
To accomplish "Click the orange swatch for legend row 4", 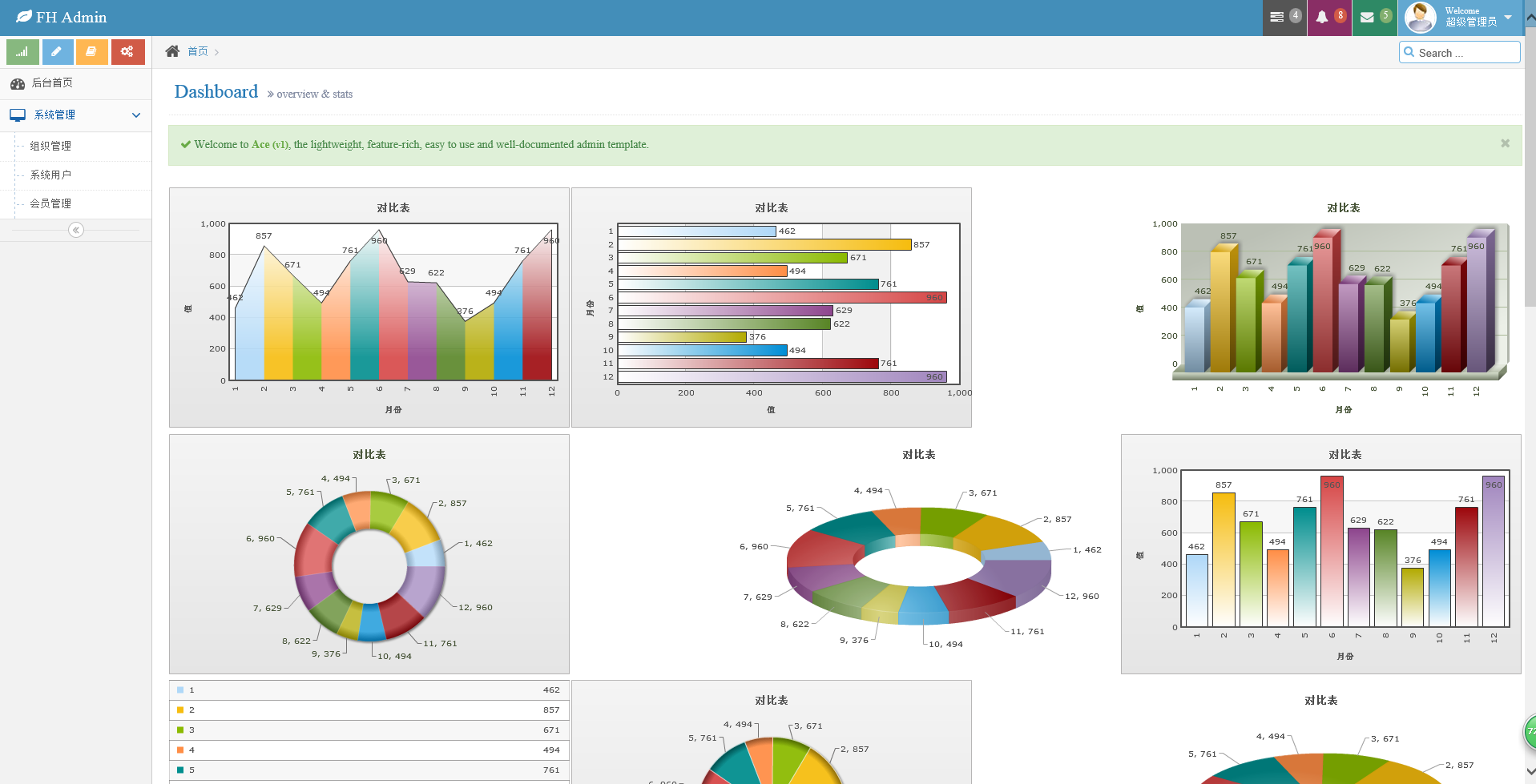I will [x=180, y=750].
